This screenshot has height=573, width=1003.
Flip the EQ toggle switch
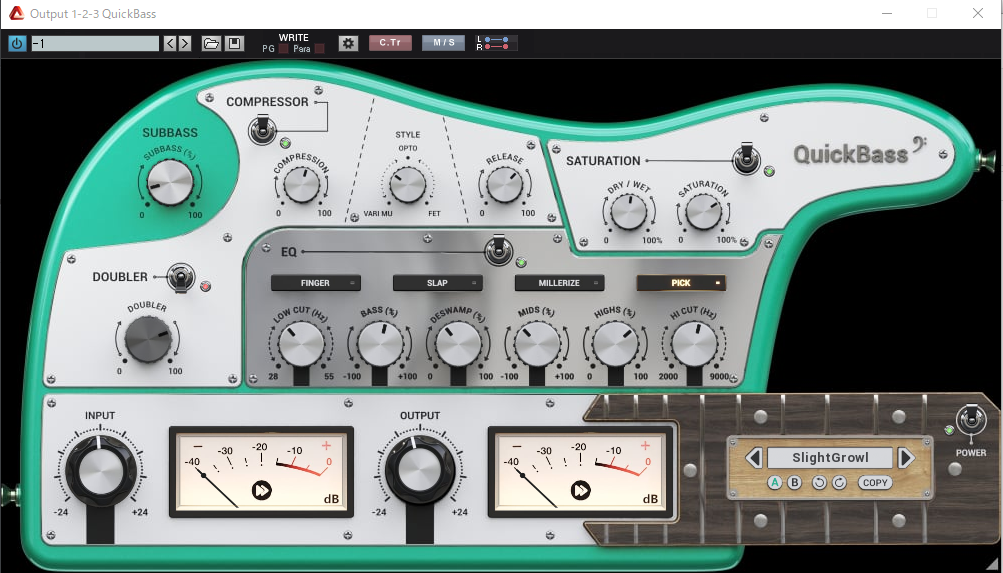point(498,249)
